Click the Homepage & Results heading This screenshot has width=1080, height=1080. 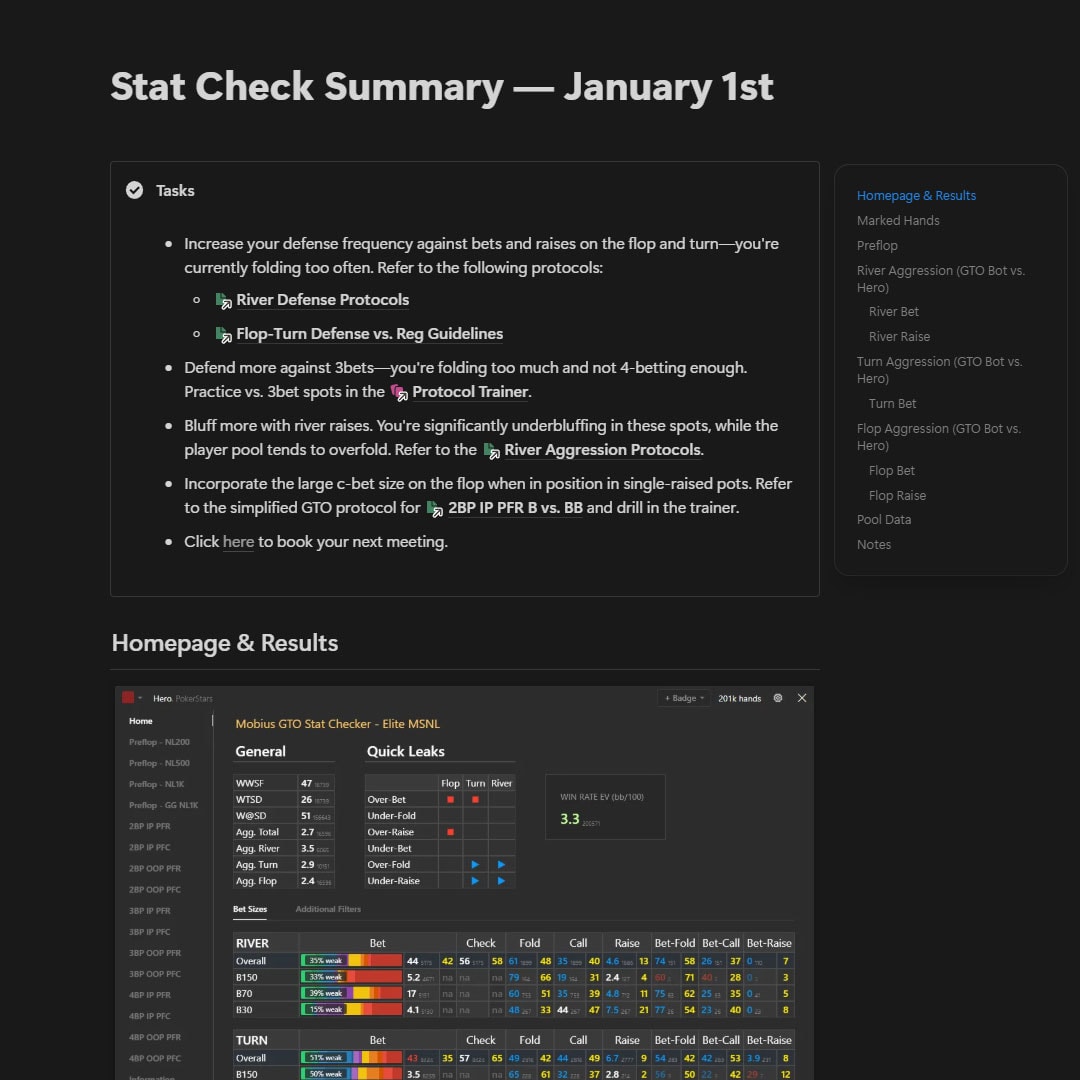pyautogui.click(x=225, y=643)
